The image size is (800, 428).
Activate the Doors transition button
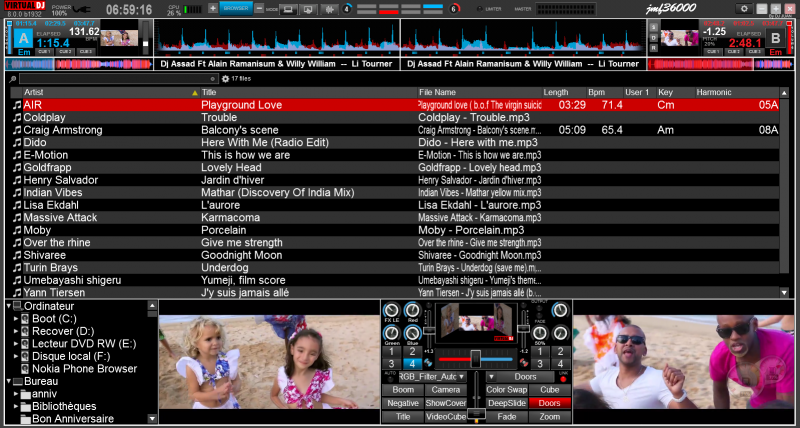pos(549,403)
